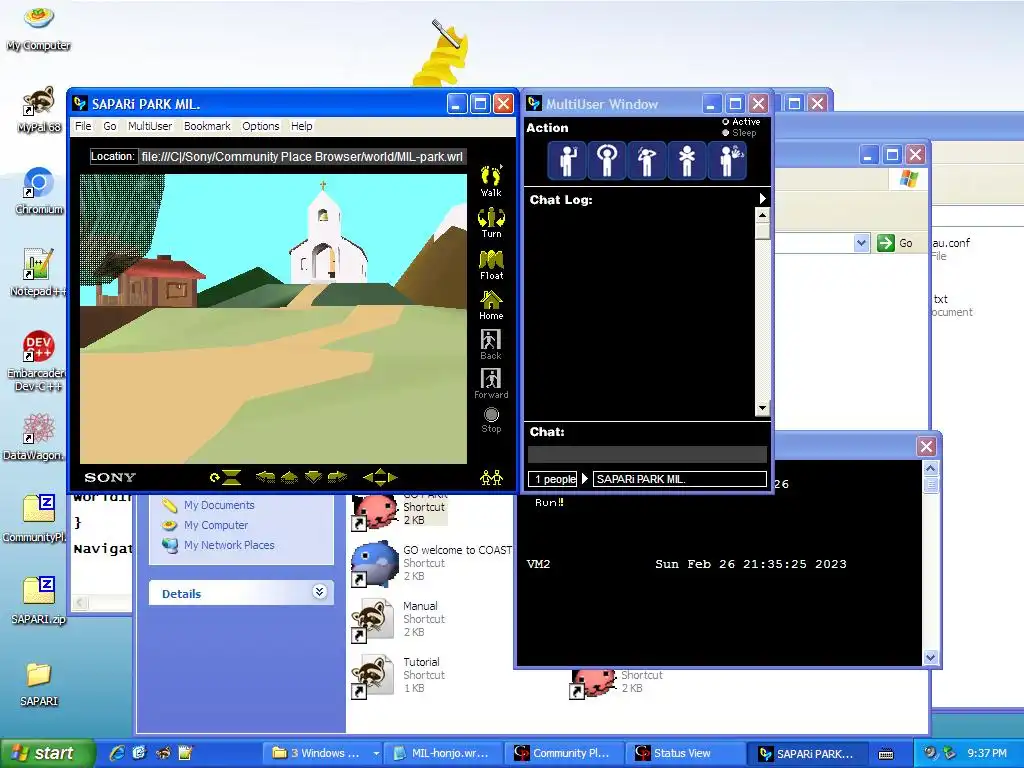This screenshot has width=1024, height=768.
Task: Click the console window scrollbar down arrow
Action: [931, 657]
